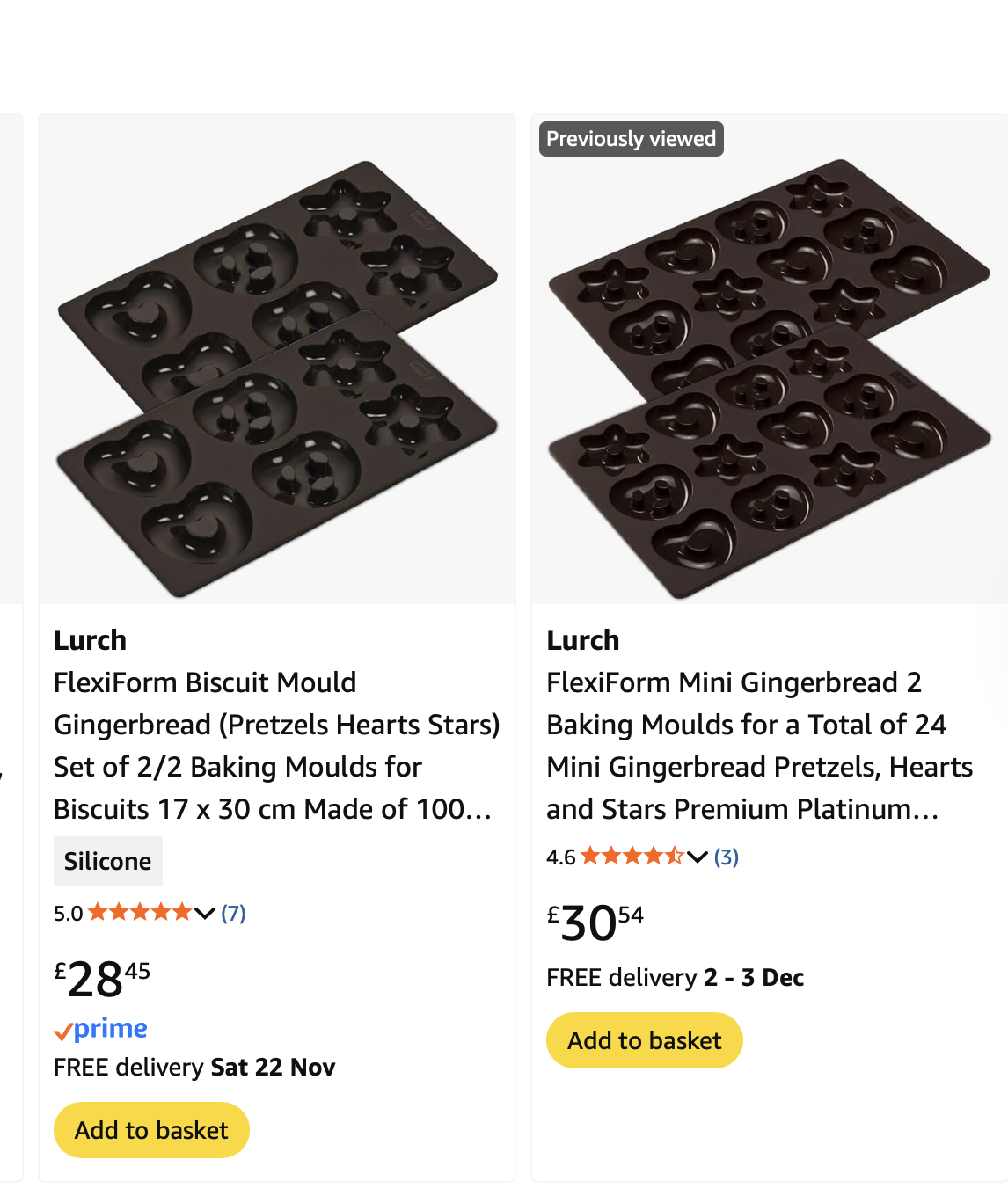The height and width of the screenshot is (1196, 1008).
Task: Click the FREE delivery Sat 22 Nov text
Action: (194, 1068)
